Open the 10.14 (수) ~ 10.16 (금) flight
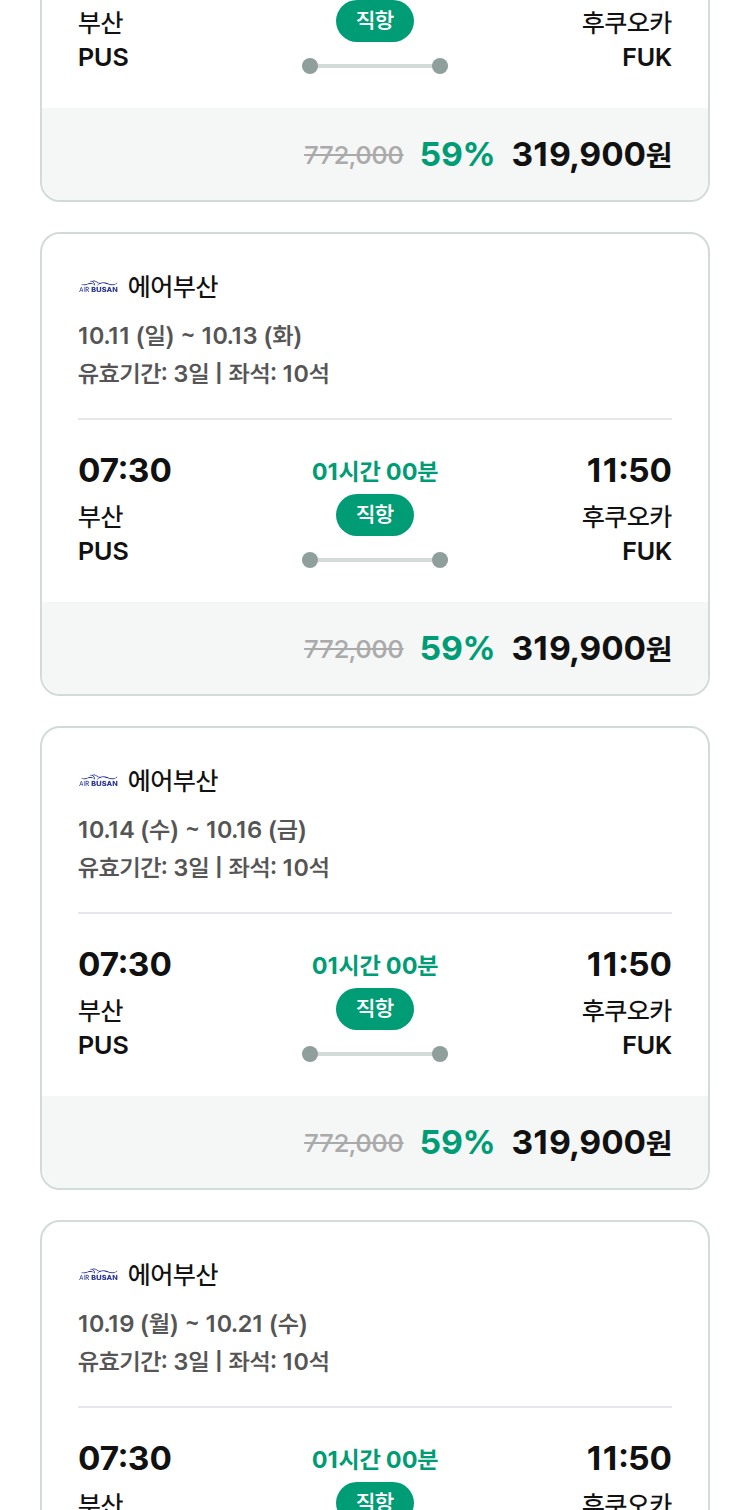 (375, 958)
